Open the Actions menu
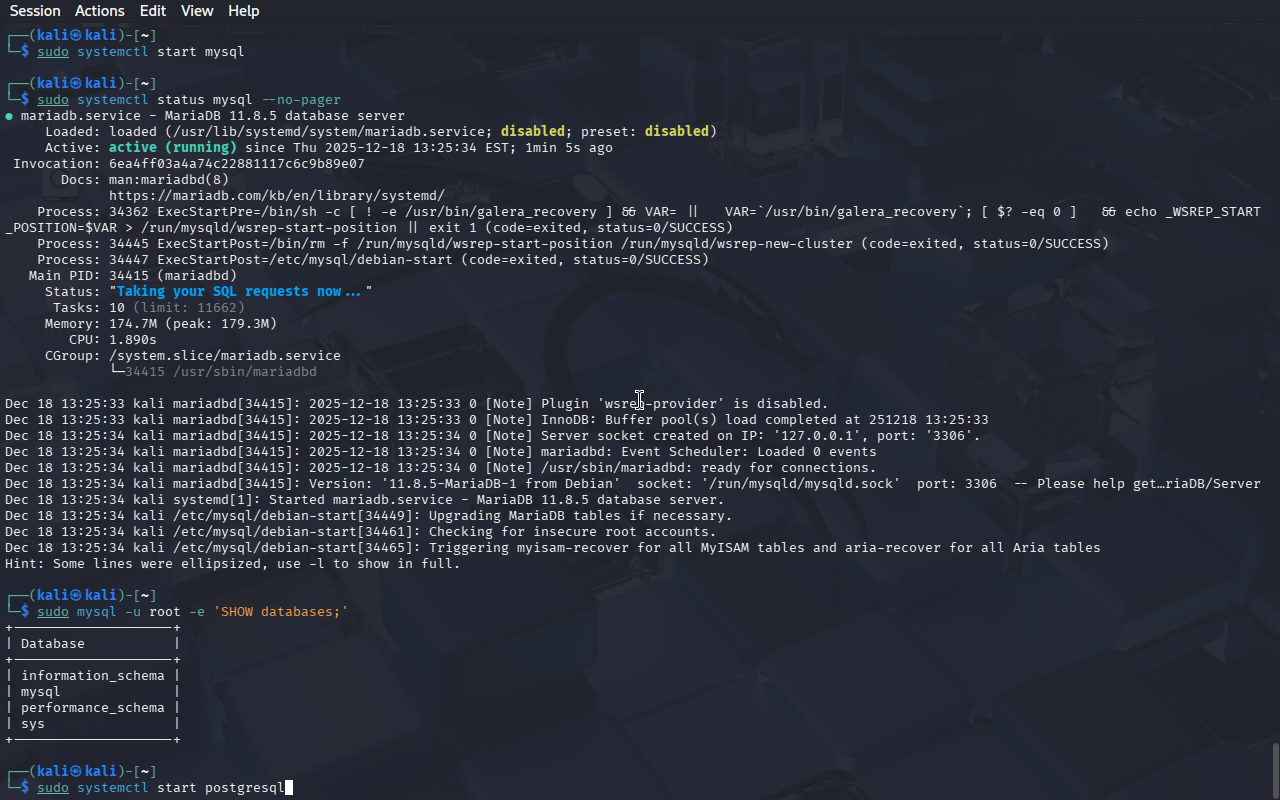 point(100,11)
